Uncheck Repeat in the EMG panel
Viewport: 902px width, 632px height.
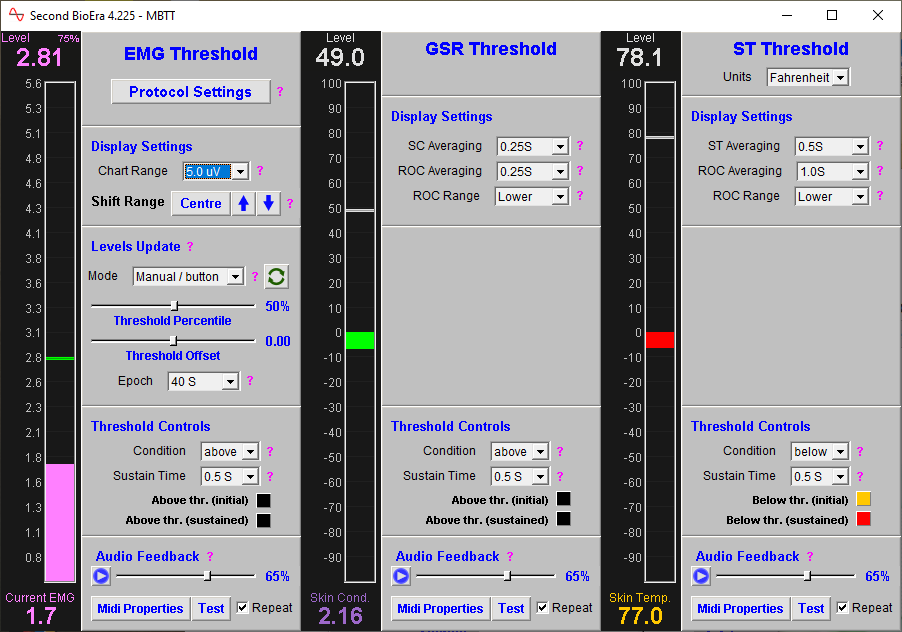pos(241,608)
